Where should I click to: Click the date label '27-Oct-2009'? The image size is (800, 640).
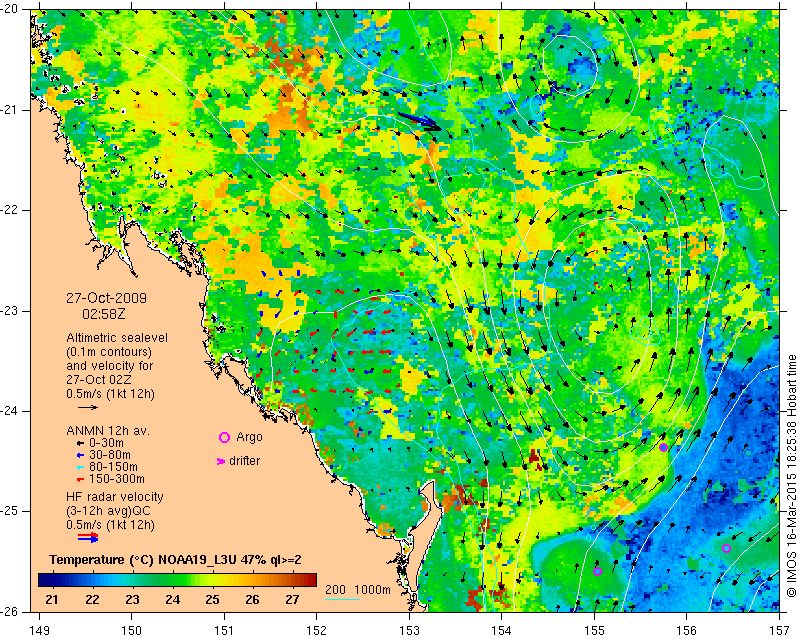click(106, 298)
